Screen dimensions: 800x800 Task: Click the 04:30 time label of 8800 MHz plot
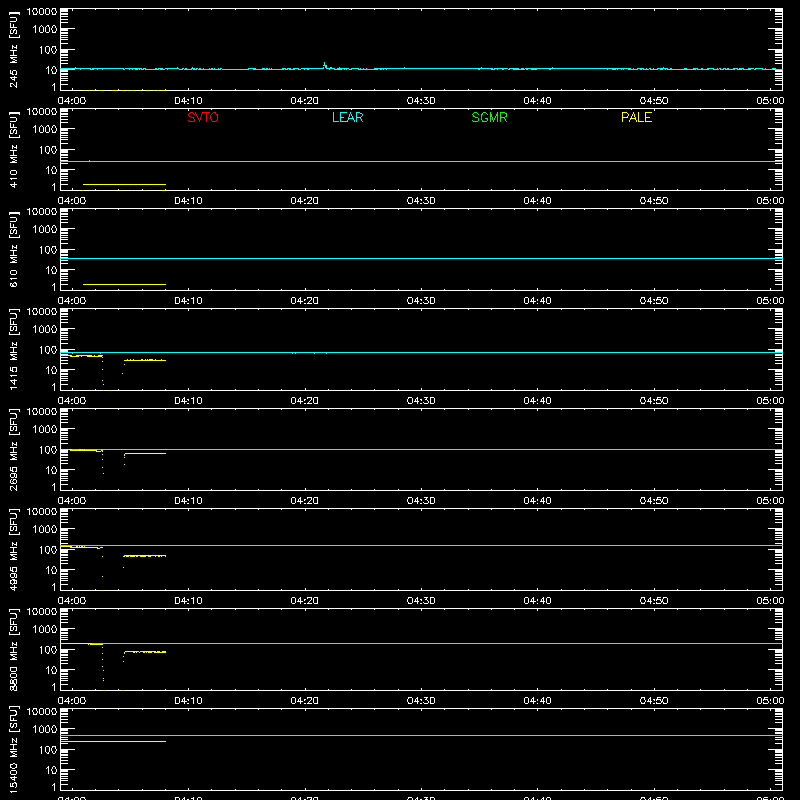[421, 701]
